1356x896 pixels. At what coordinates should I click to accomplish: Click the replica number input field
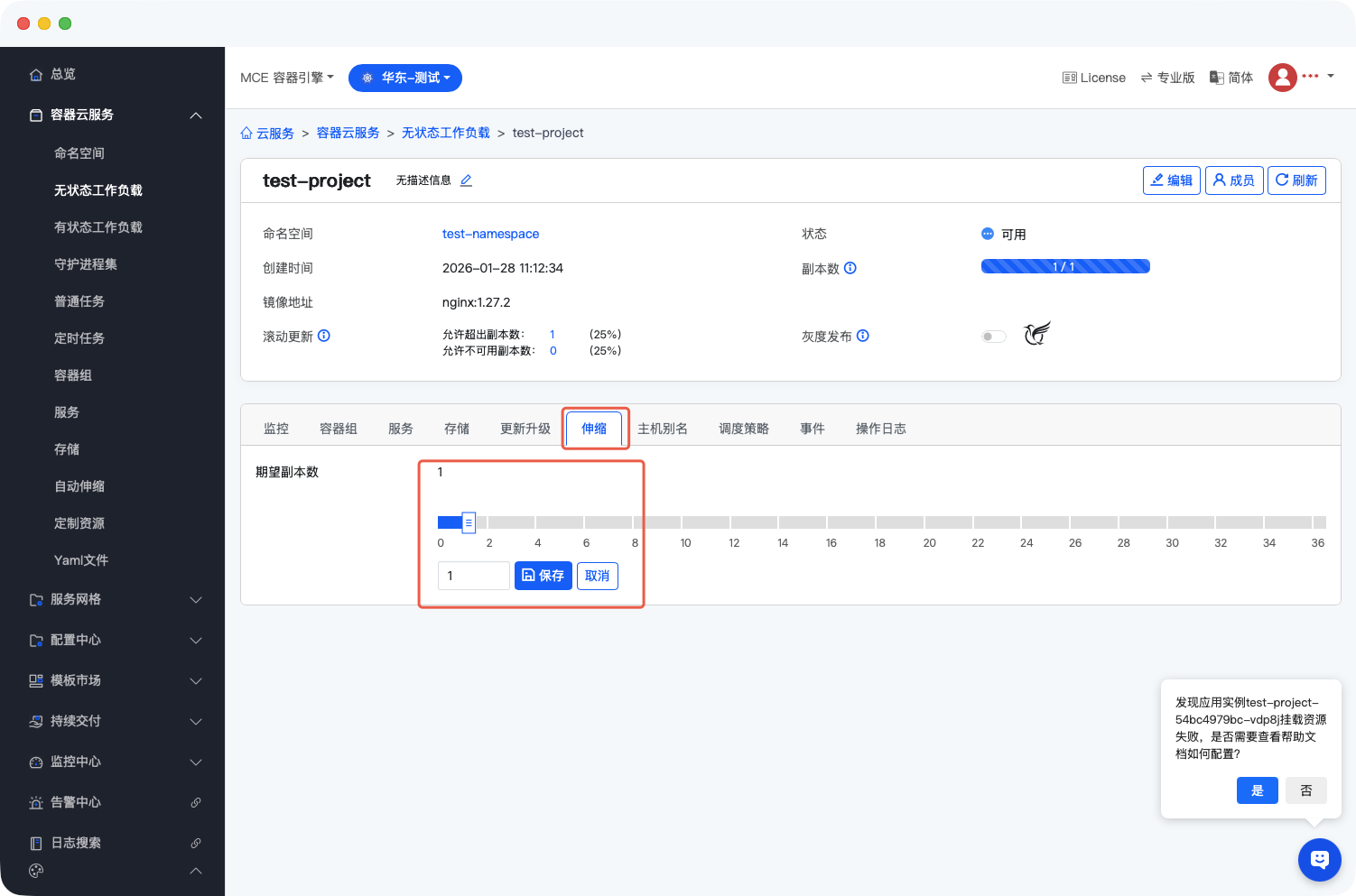point(473,576)
